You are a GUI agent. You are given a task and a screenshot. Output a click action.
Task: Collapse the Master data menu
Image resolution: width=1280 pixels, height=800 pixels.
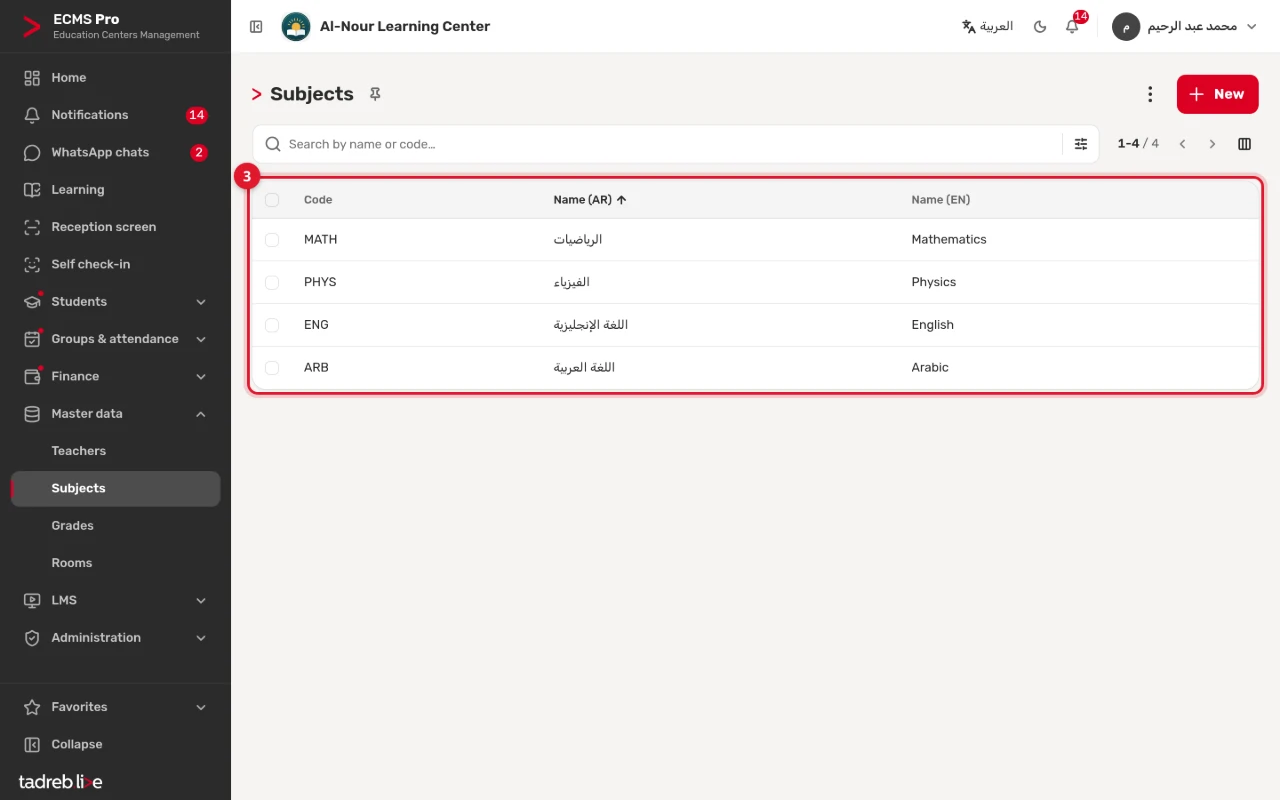[115, 414]
